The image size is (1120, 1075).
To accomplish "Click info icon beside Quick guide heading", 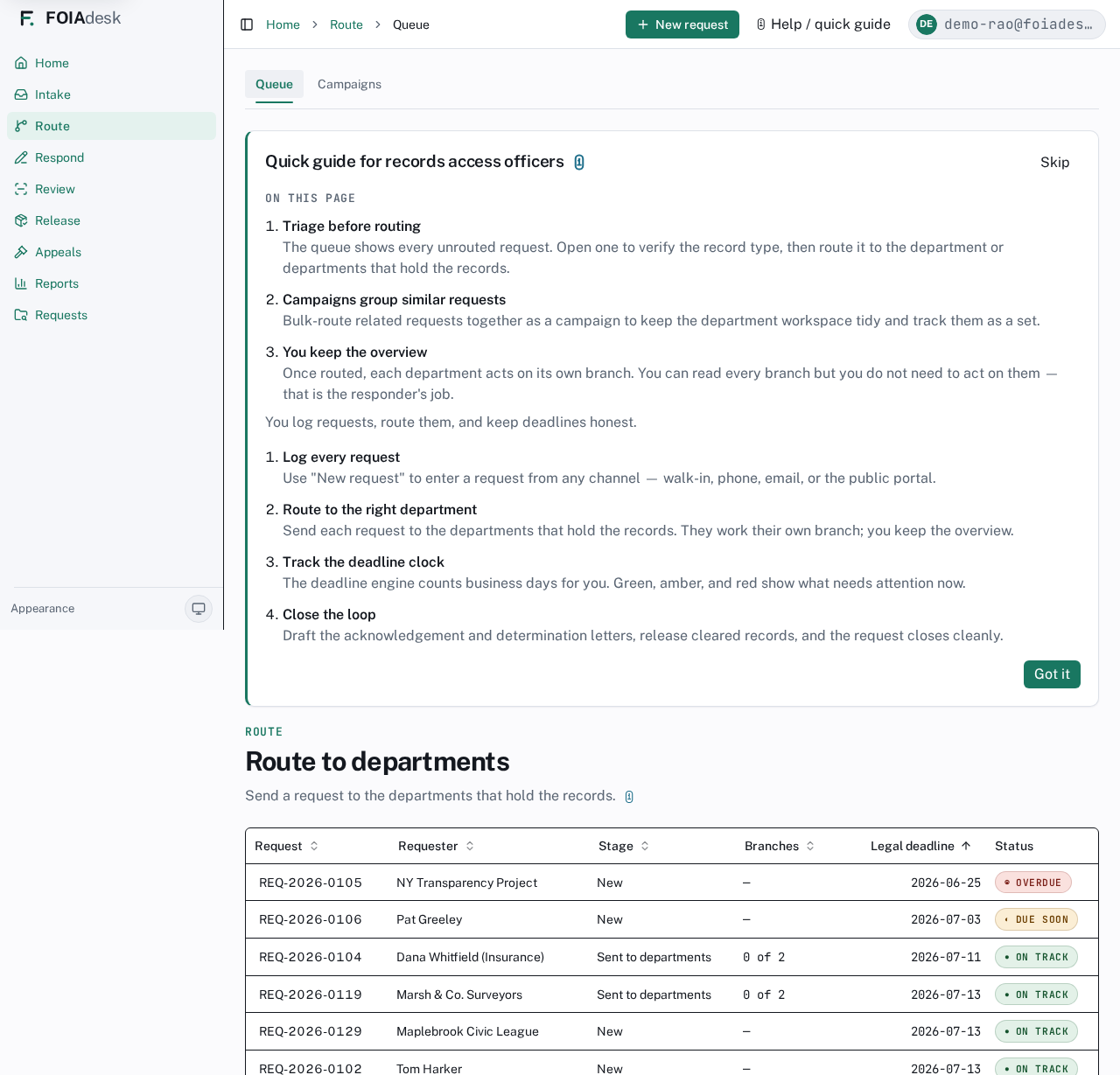I will [x=579, y=162].
